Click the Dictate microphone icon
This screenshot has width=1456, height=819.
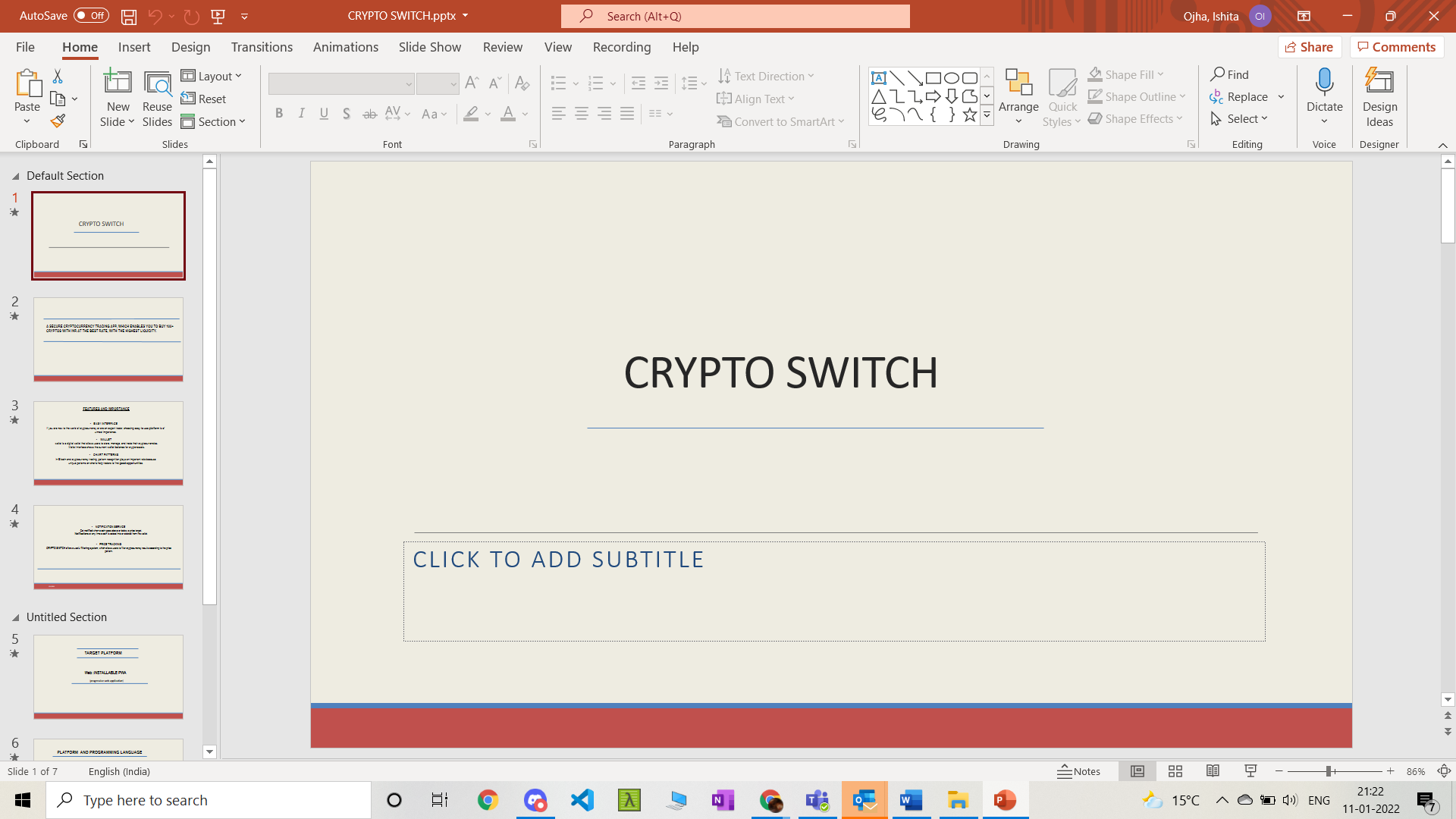tap(1324, 82)
